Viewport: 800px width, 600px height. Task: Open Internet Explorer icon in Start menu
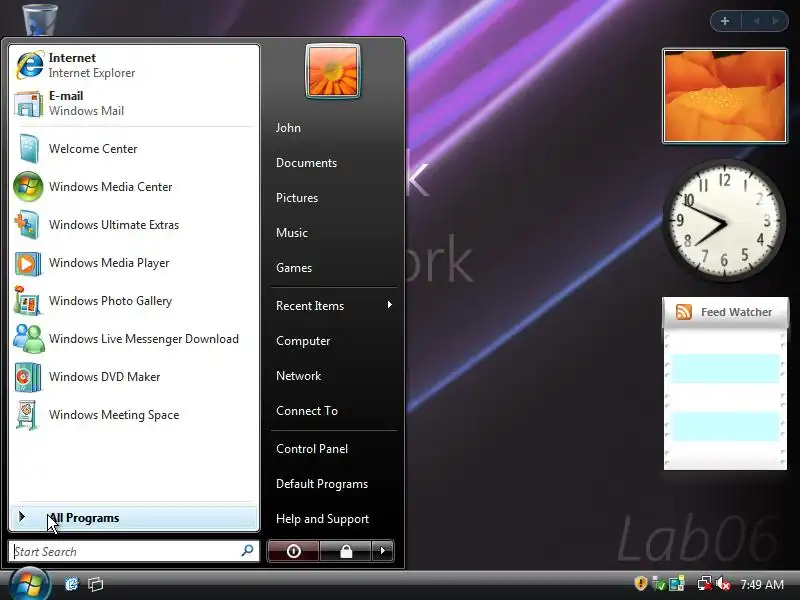click(x=30, y=65)
